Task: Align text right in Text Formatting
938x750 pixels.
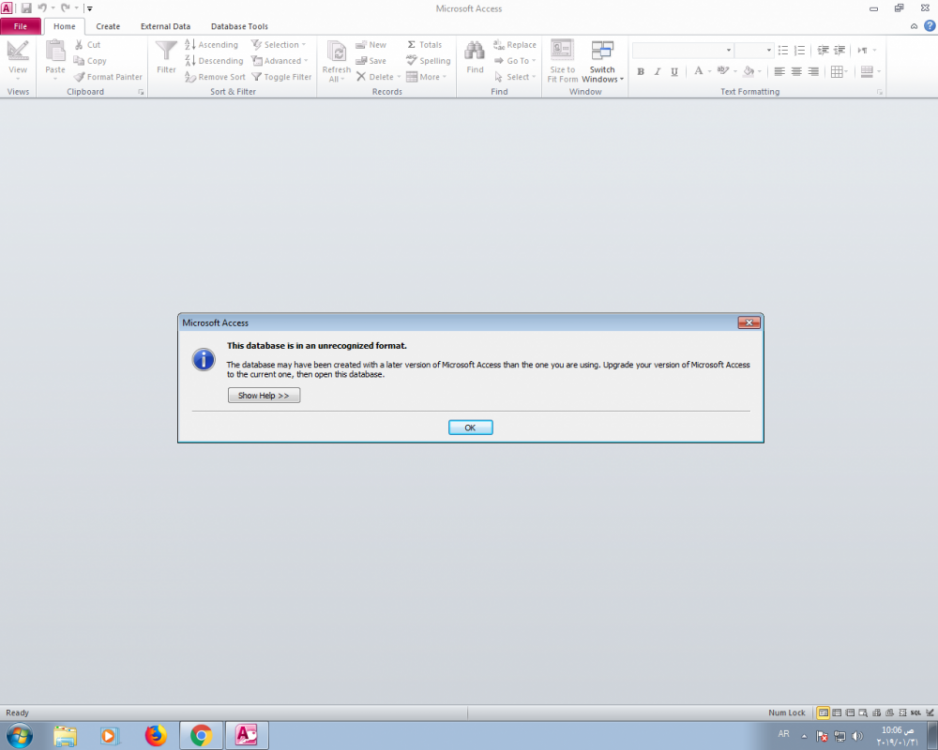Action: click(x=813, y=71)
